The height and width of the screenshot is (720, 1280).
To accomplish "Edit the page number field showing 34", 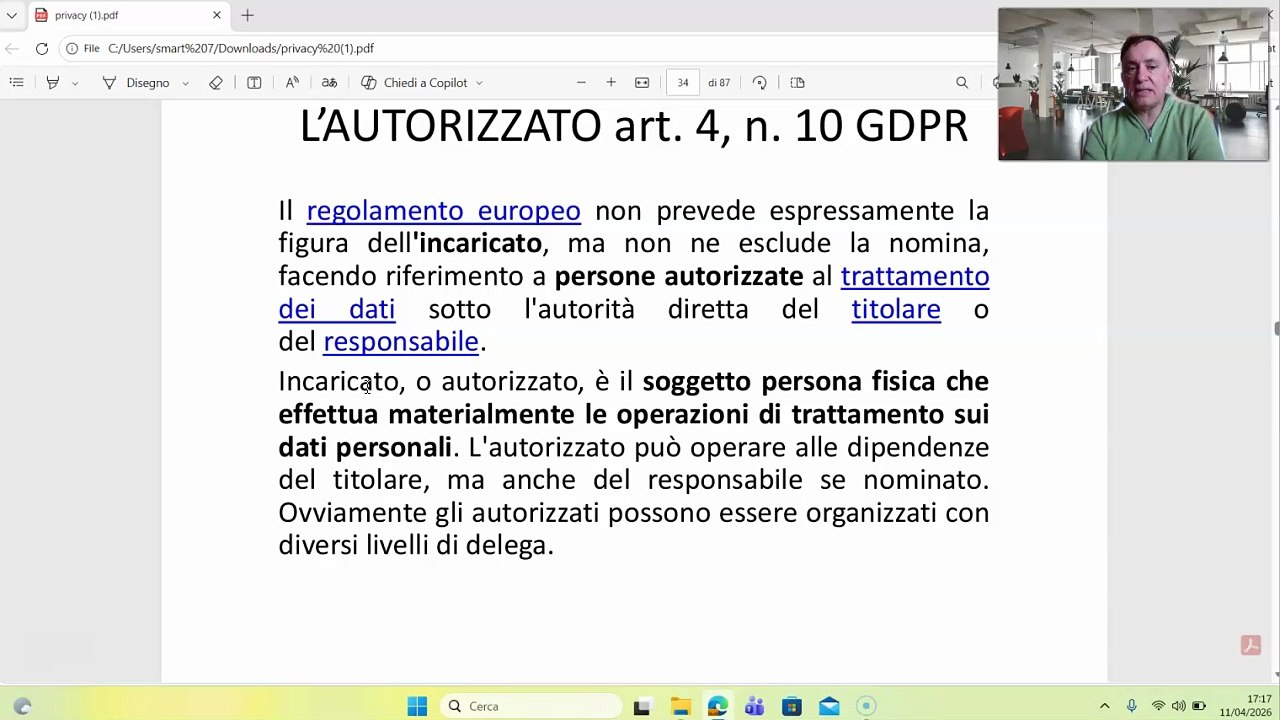I will (x=683, y=82).
